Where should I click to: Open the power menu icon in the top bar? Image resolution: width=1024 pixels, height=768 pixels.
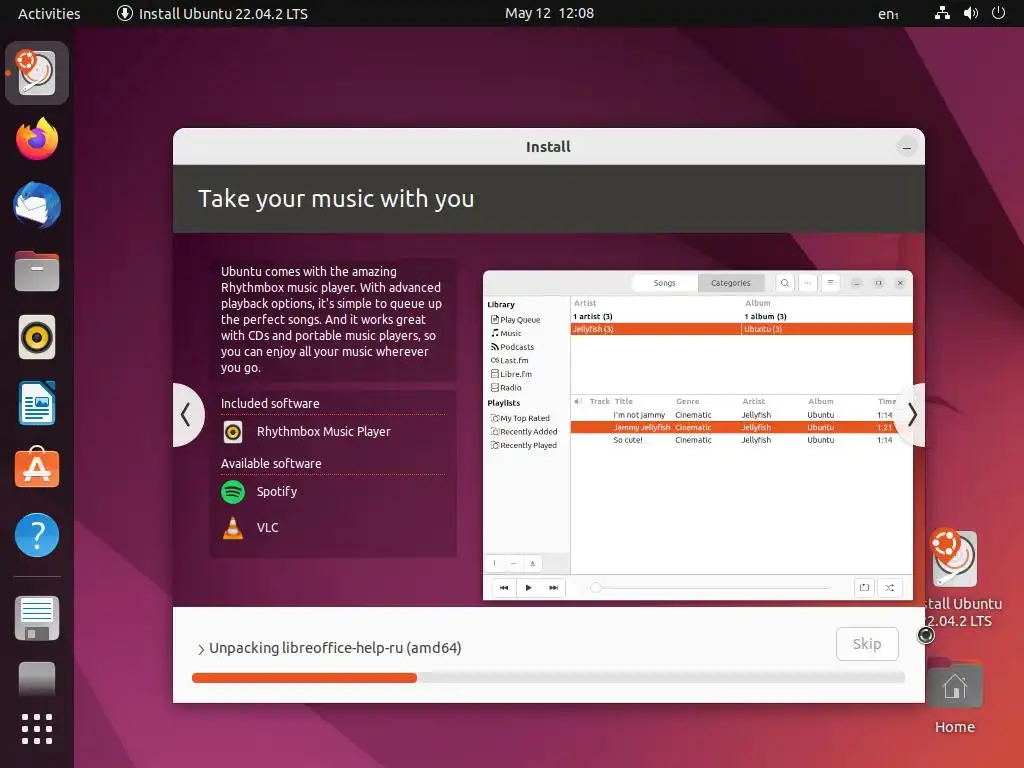pyautogui.click(x=998, y=13)
